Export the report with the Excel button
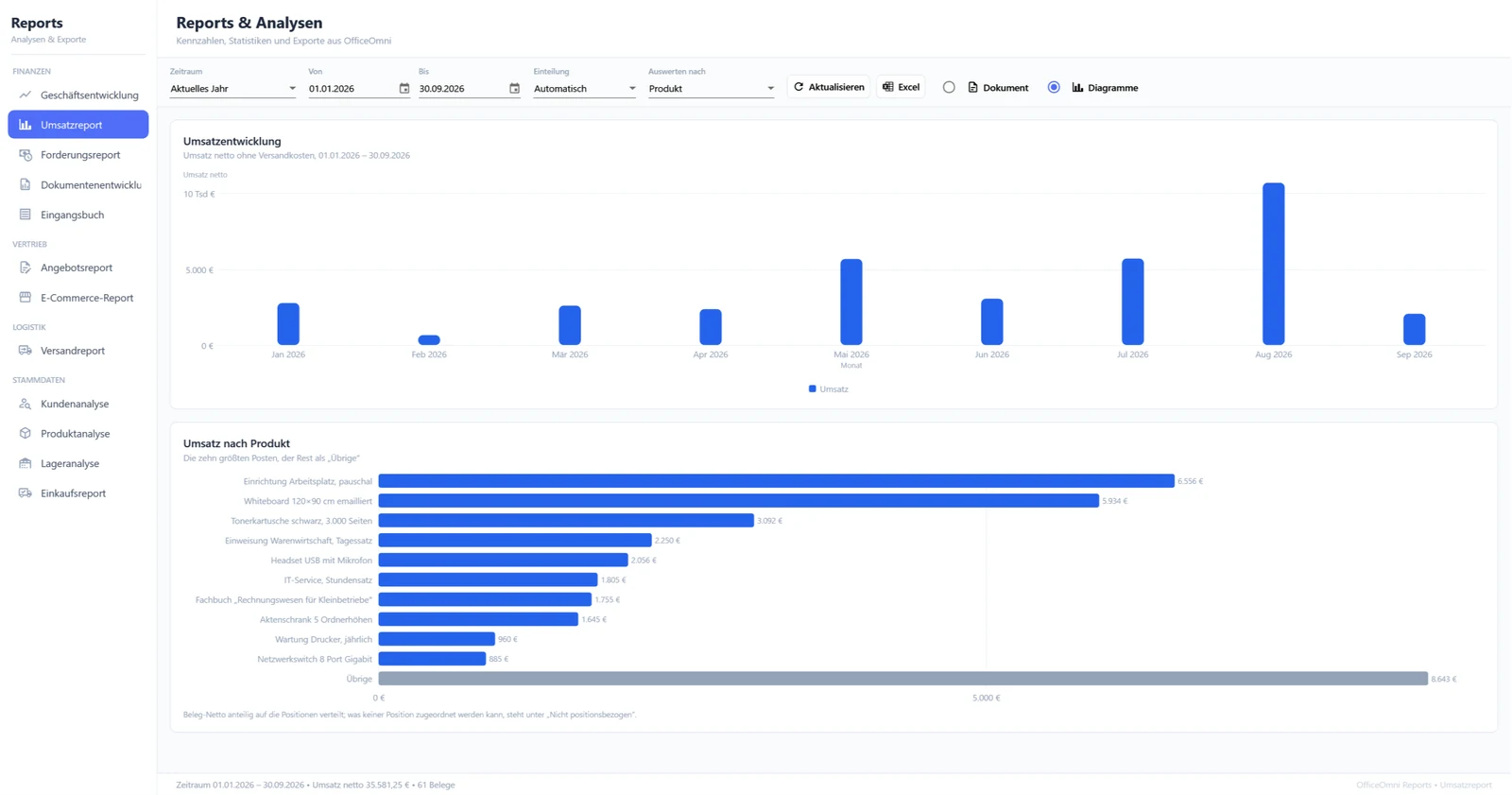The width and height of the screenshot is (1512, 795). pyautogui.click(x=901, y=87)
